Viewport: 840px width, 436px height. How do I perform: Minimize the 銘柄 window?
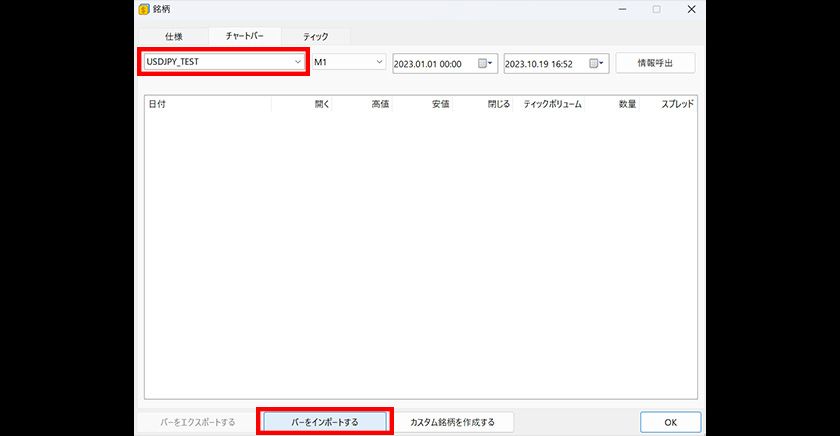[x=622, y=9]
